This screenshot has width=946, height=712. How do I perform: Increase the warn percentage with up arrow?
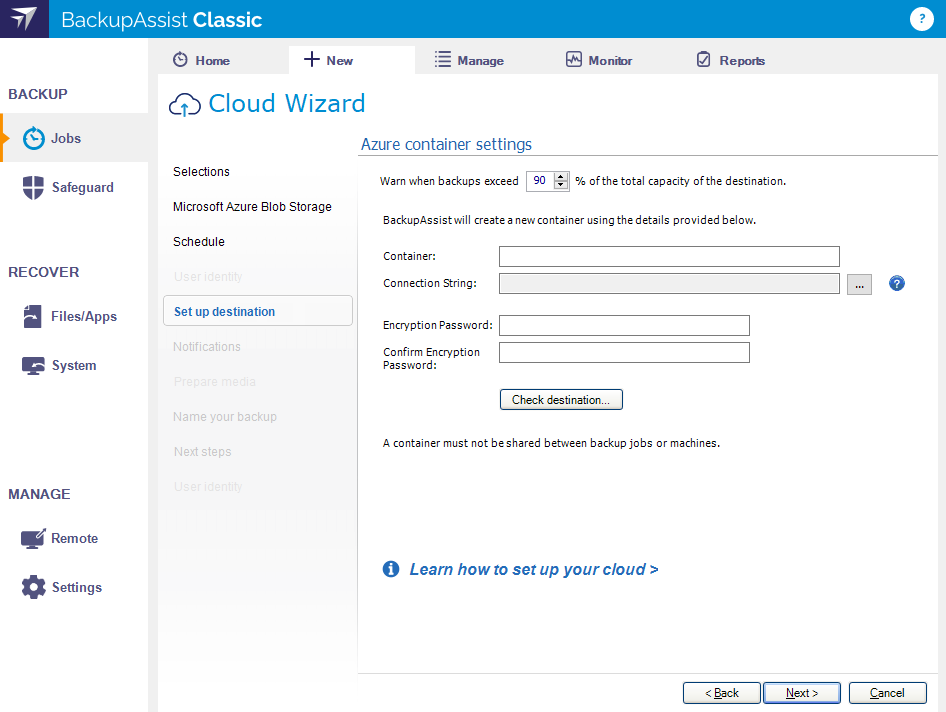pos(560,177)
